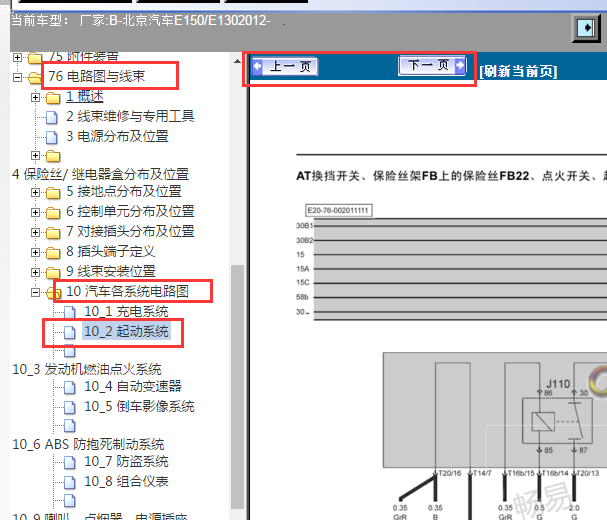Click the folder icon beside 7 对接插头分布及位置

point(53,233)
